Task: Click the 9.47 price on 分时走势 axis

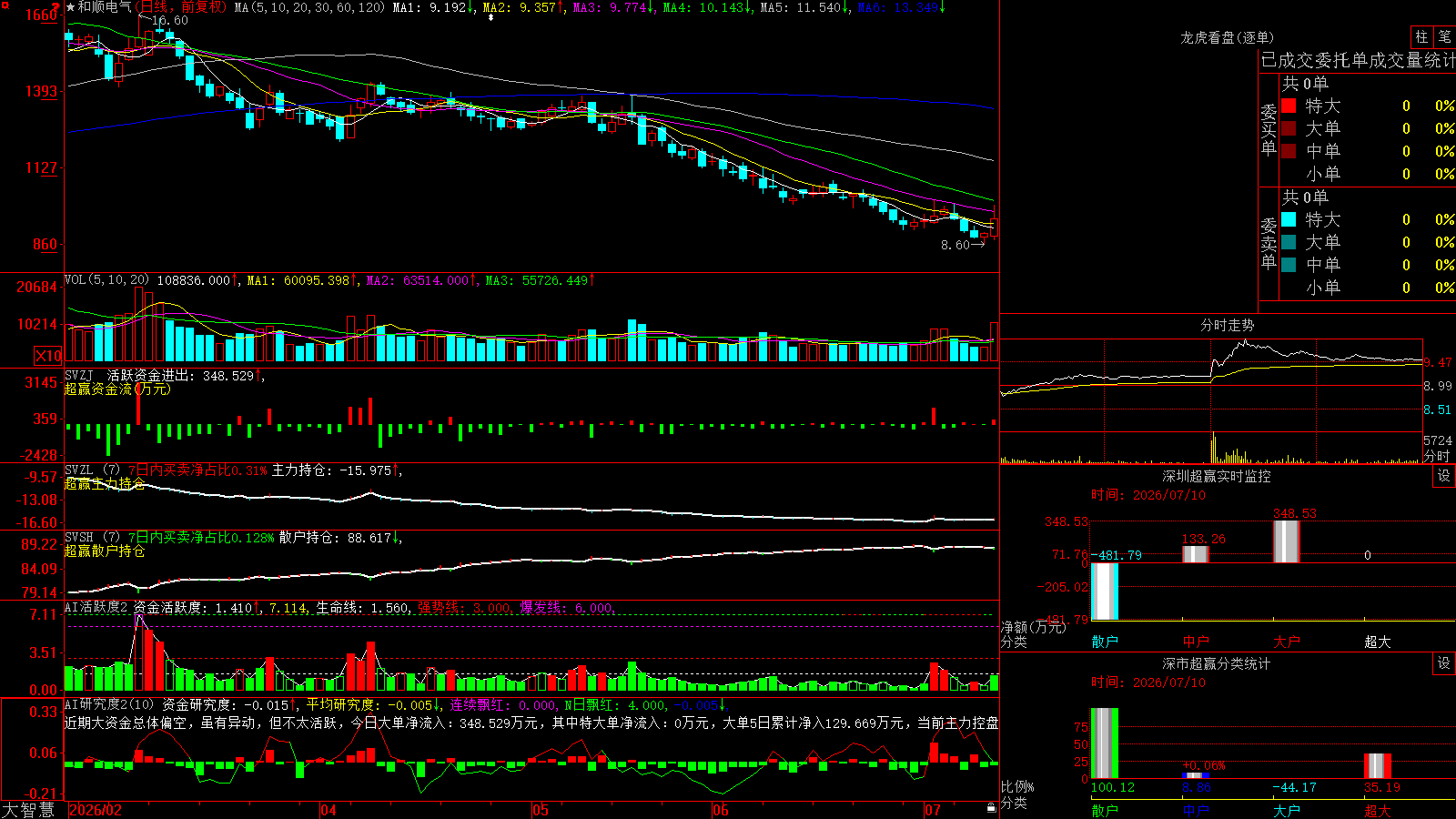Action: [1439, 362]
